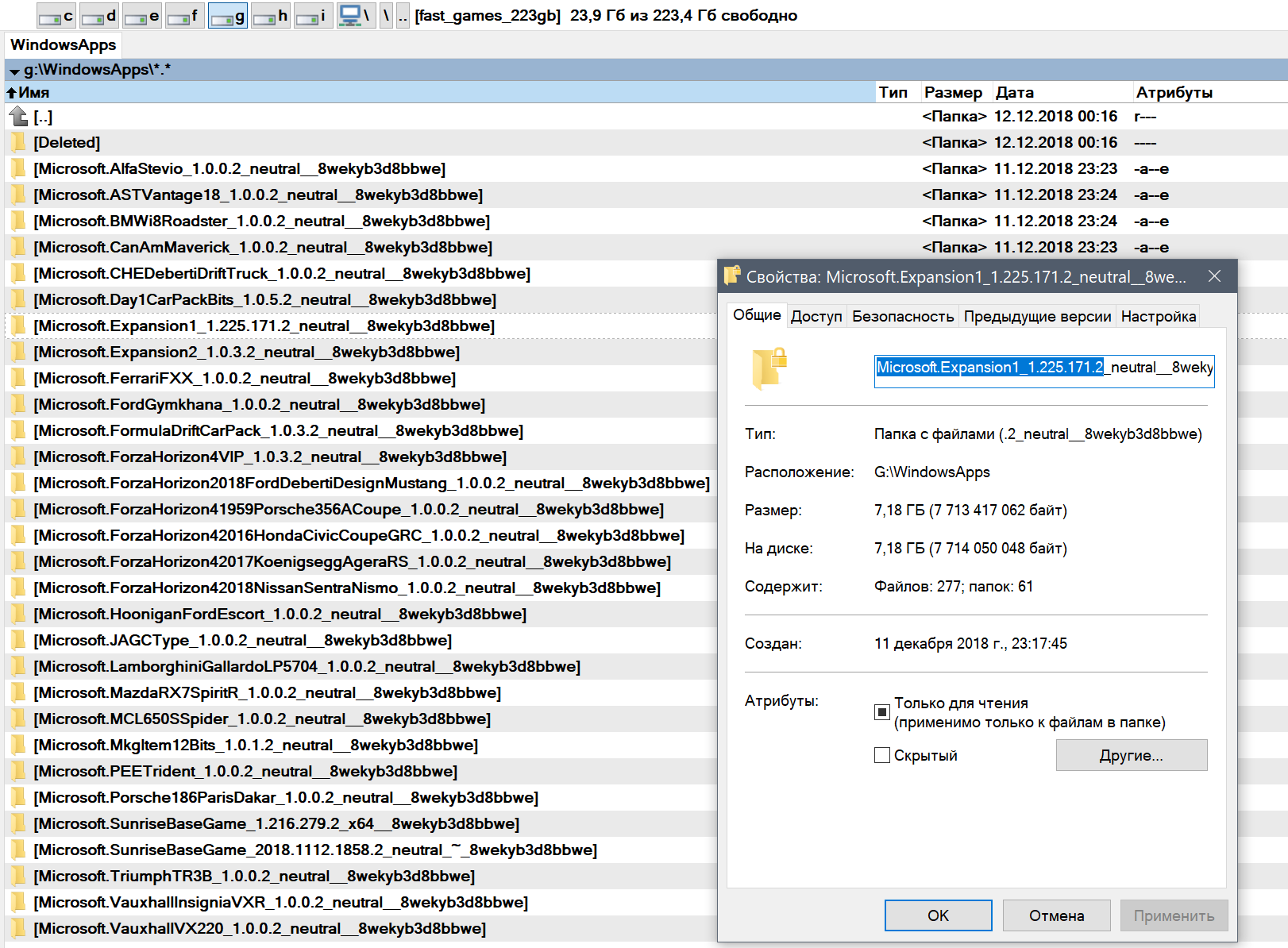This screenshot has height=948, width=1288.
Task: Click folder icon next to Microsoft.BMWi8Roadster
Action: (18, 222)
